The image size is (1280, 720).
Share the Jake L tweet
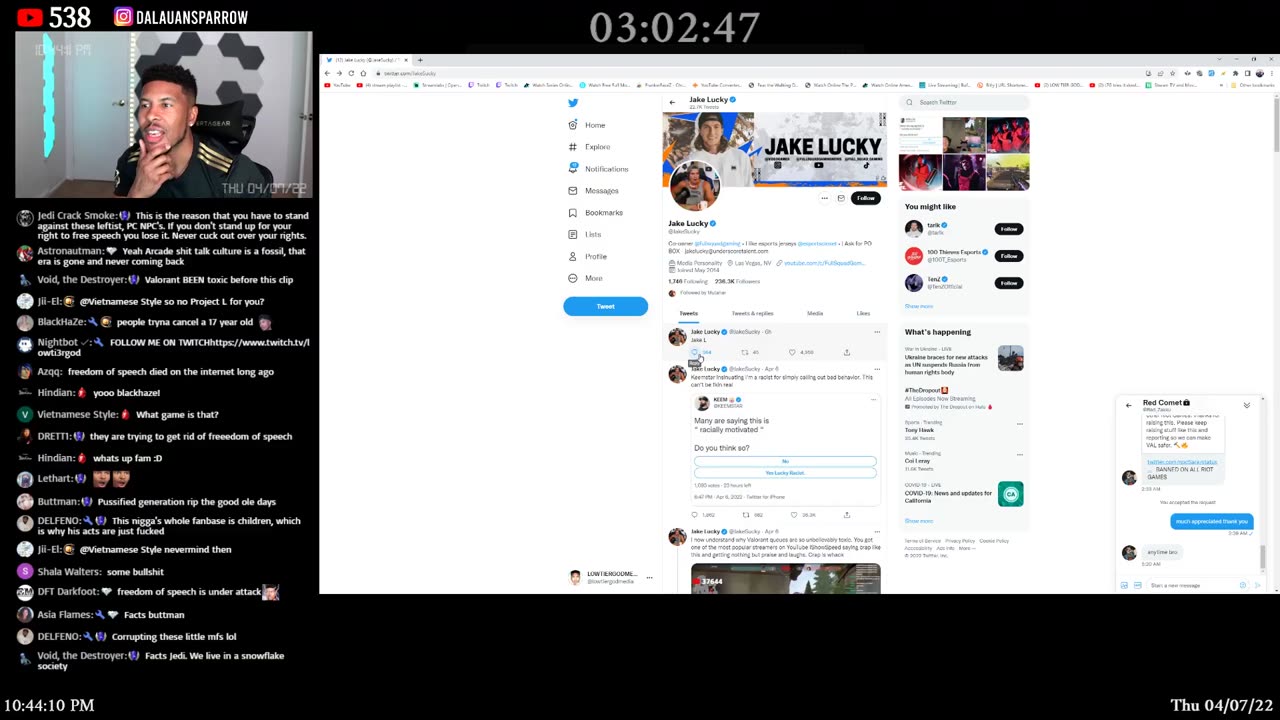click(x=846, y=352)
